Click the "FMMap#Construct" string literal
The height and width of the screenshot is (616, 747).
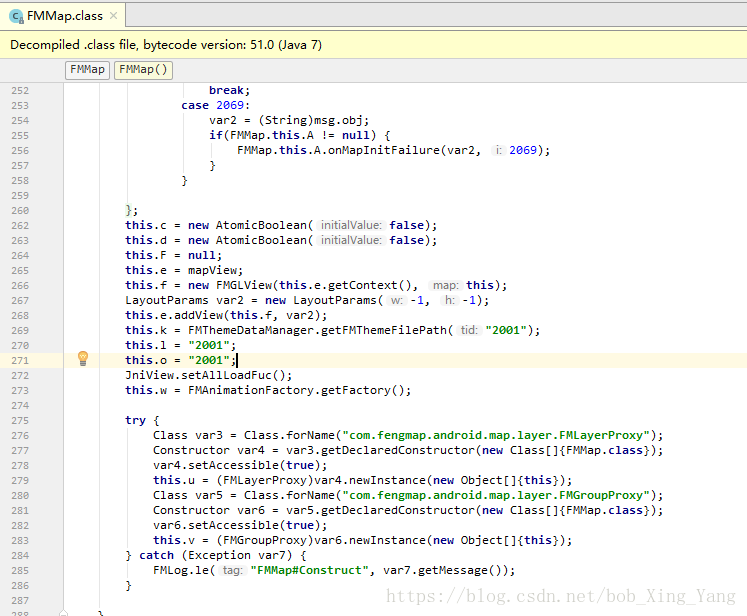coord(310,570)
